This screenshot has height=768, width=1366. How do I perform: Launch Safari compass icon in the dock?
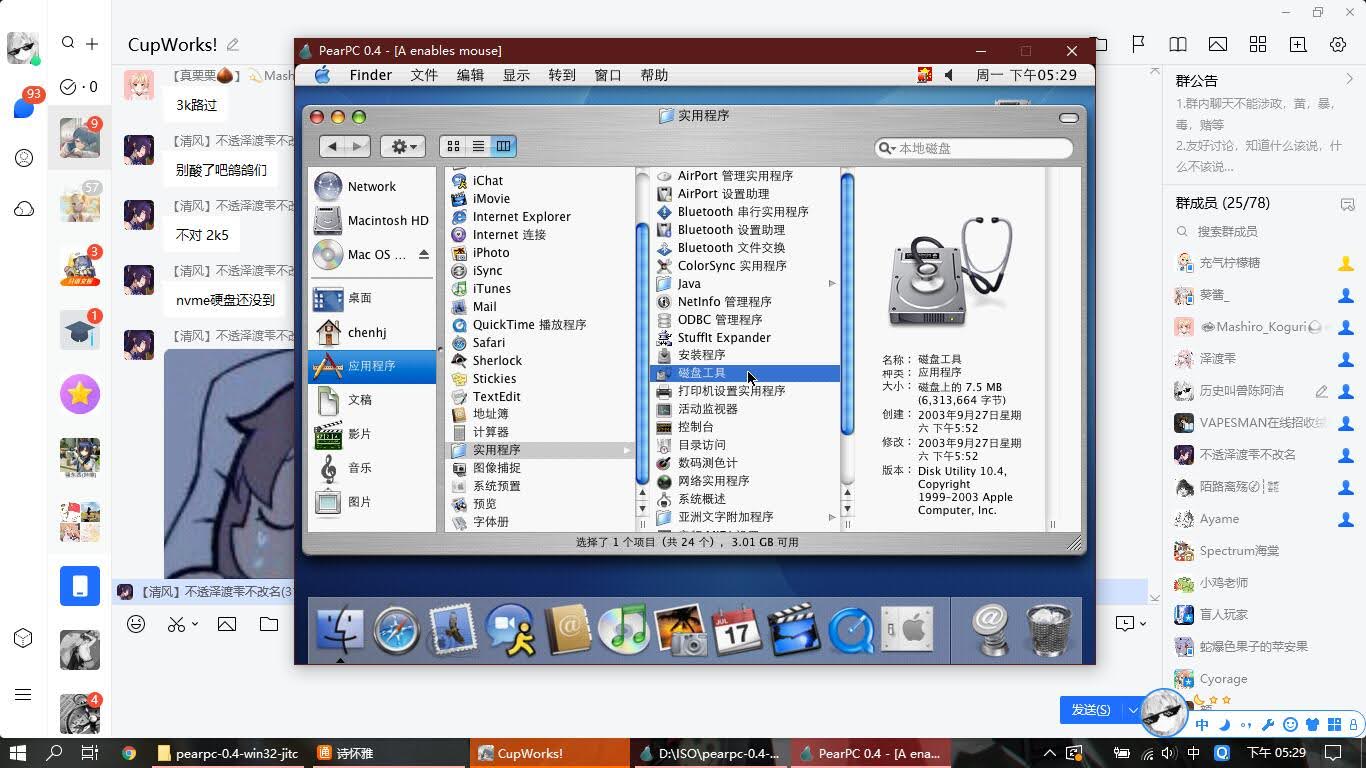point(397,631)
